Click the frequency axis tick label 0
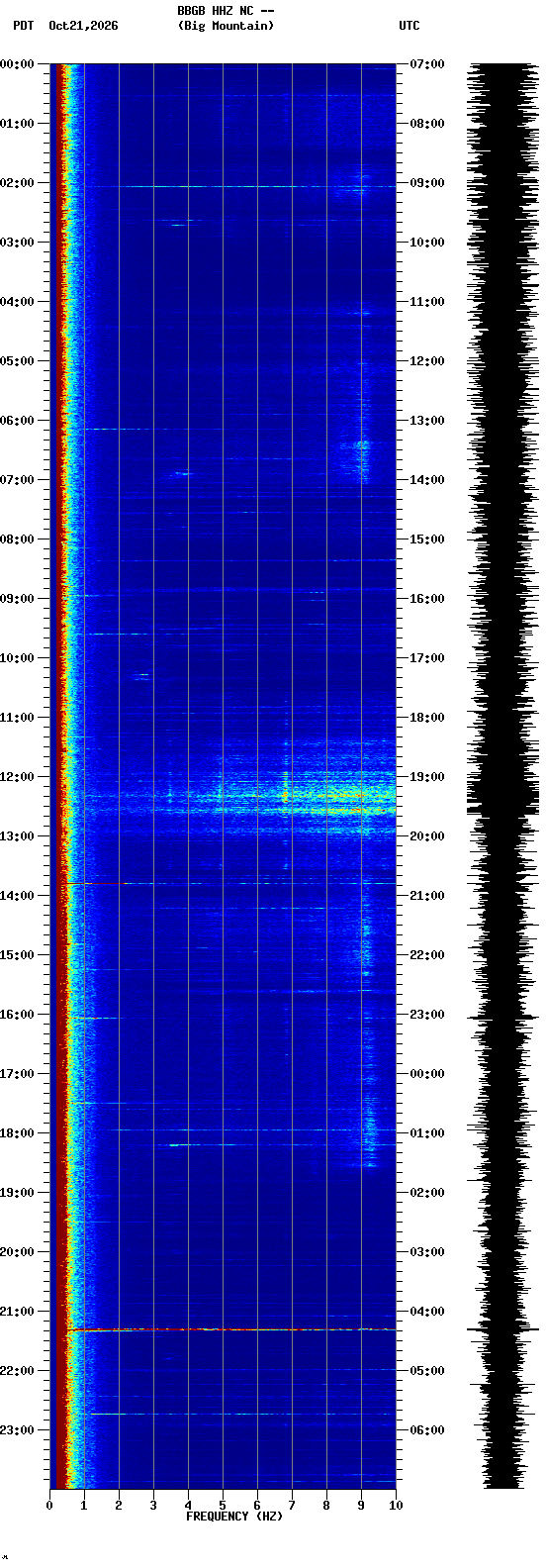The height and width of the screenshot is (1568, 546). pos(49,1506)
